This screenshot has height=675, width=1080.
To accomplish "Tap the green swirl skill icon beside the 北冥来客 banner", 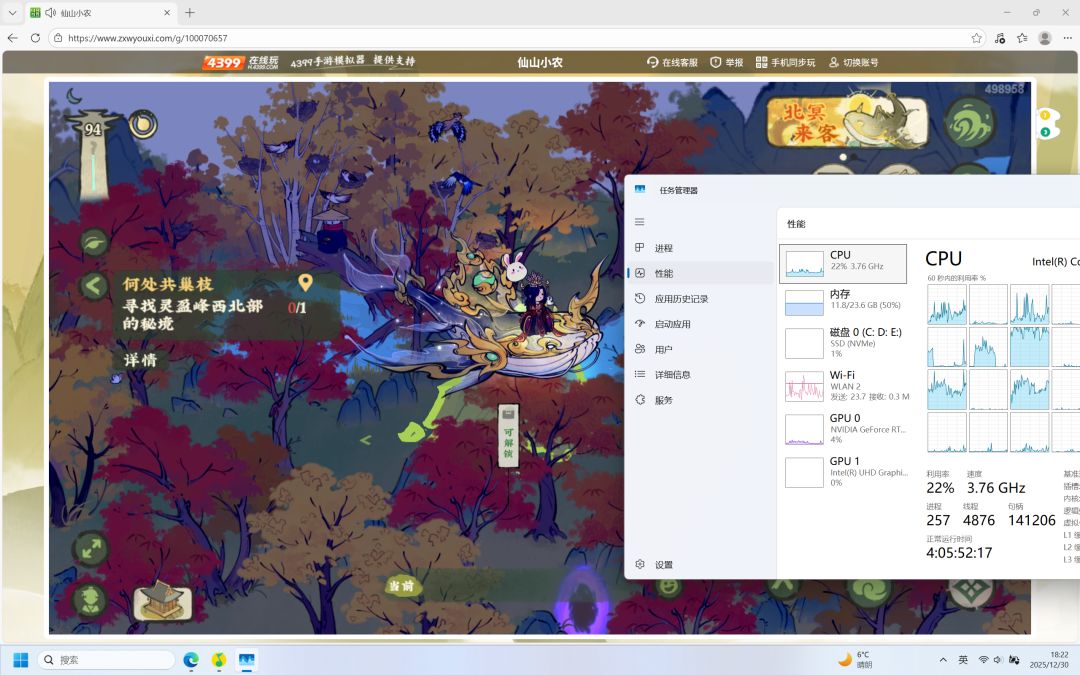I will click(970, 121).
